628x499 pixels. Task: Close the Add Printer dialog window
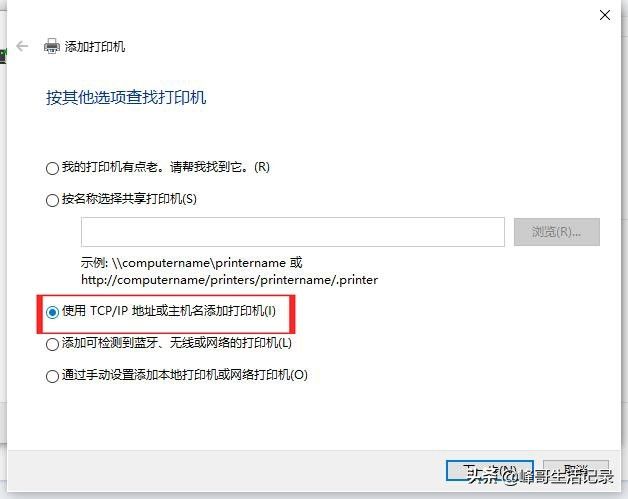point(605,15)
